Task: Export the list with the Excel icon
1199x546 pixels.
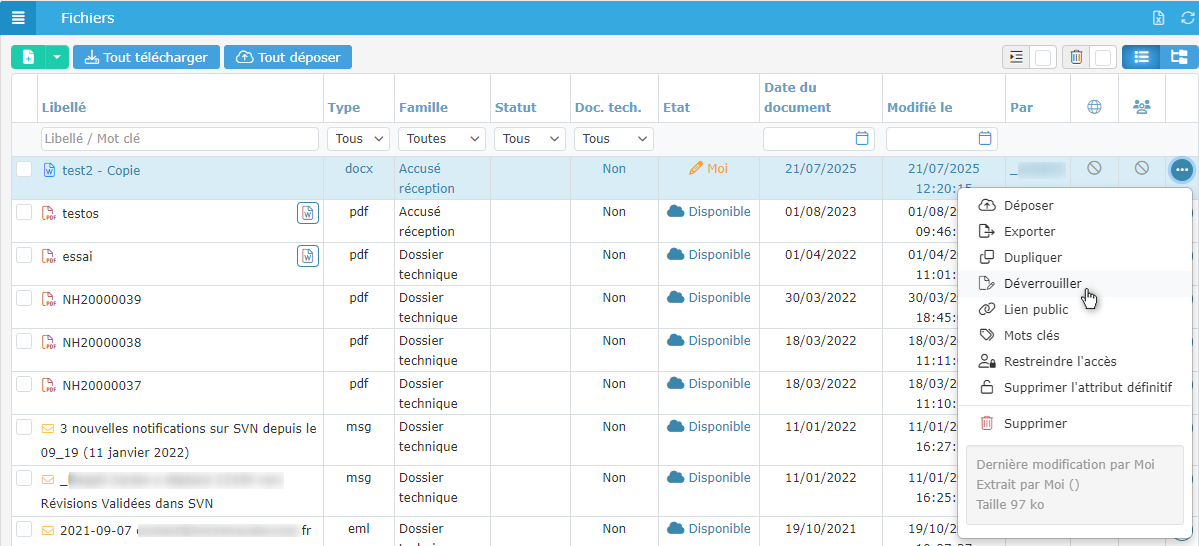Action: (1158, 18)
